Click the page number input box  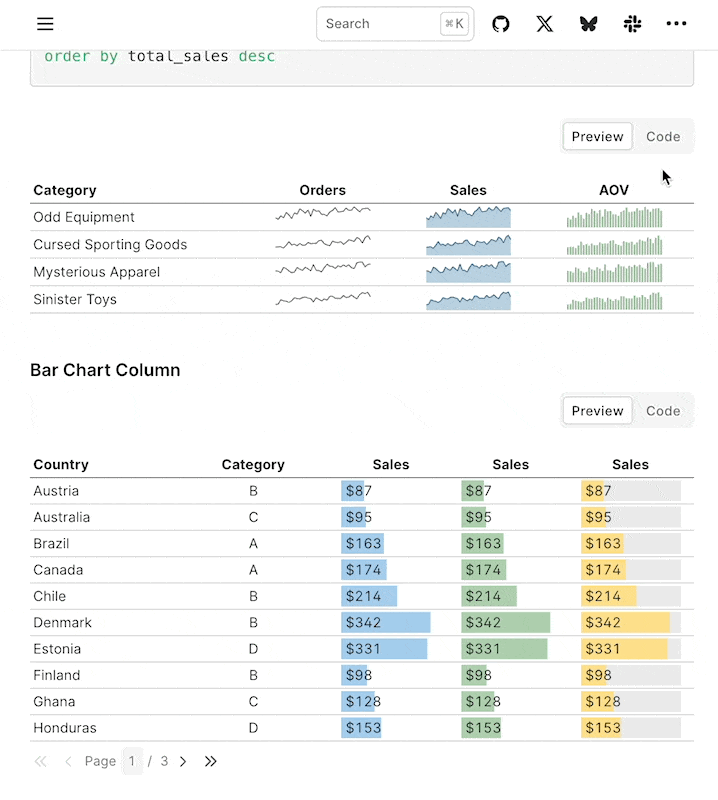(x=132, y=761)
